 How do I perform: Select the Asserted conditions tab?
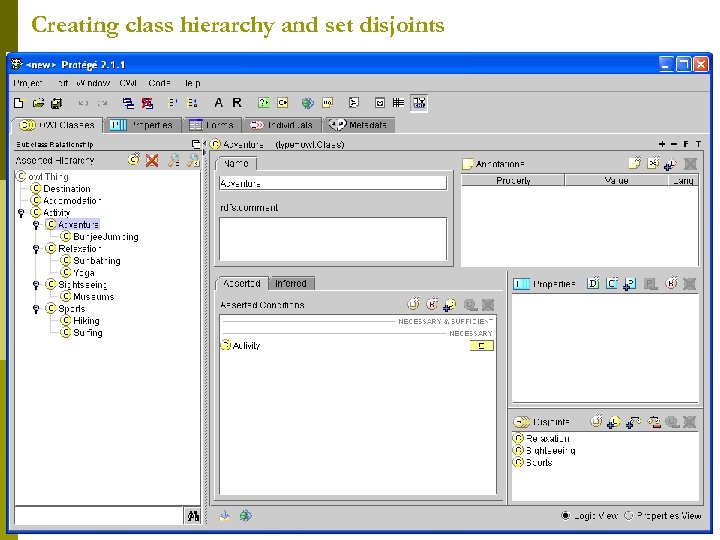pyautogui.click(x=242, y=284)
